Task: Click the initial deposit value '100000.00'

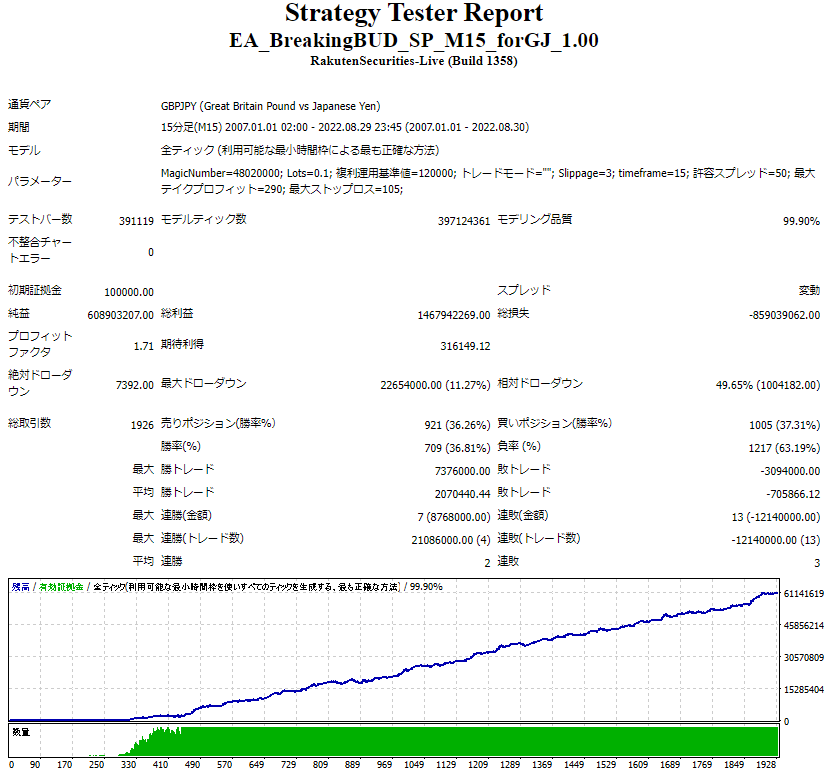Action: [129, 292]
